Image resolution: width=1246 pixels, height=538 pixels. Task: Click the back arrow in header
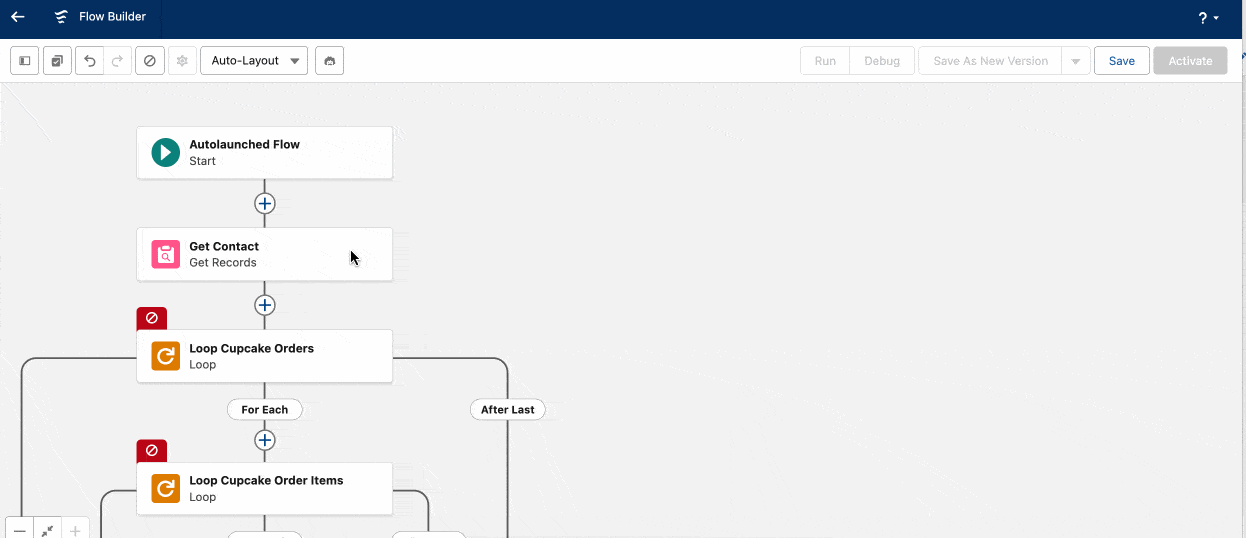[x=18, y=17]
